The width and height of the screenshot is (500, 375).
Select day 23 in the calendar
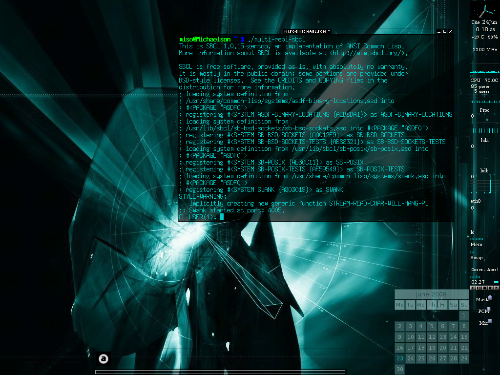coord(400,359)
